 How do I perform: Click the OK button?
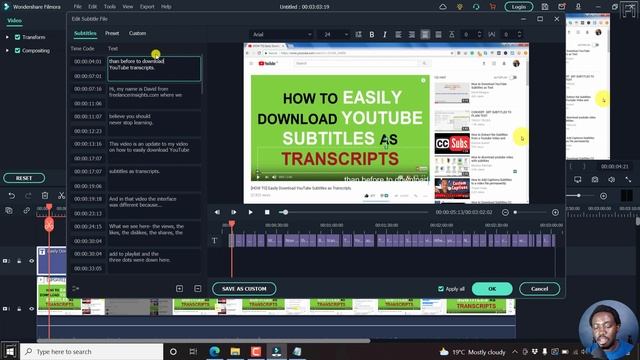coord(492,289)
